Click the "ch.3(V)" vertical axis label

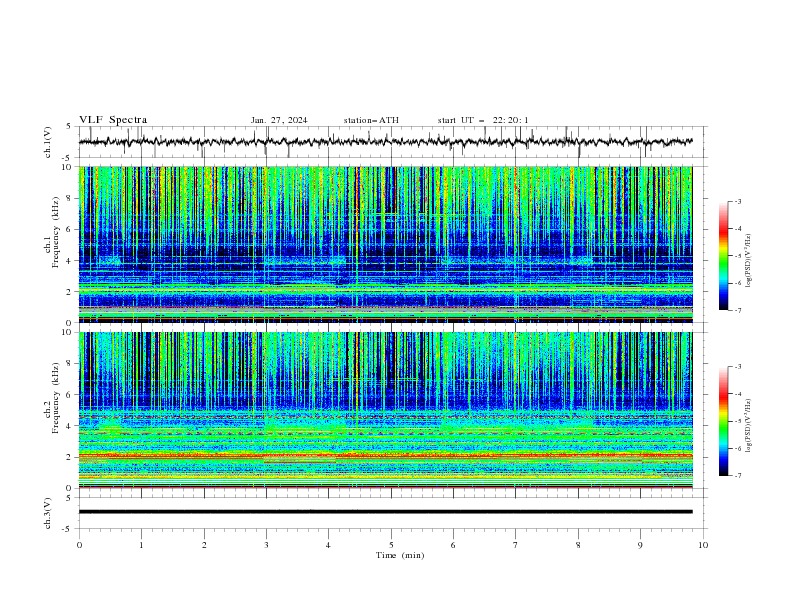(48, 513)
